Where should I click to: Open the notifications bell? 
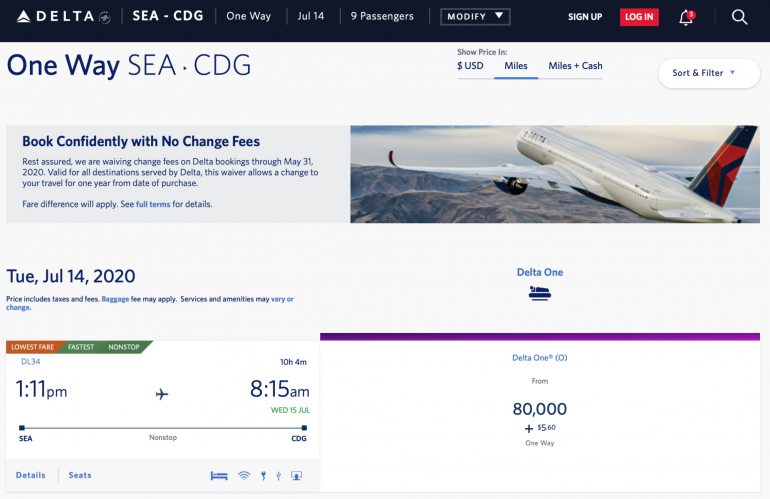686,17
